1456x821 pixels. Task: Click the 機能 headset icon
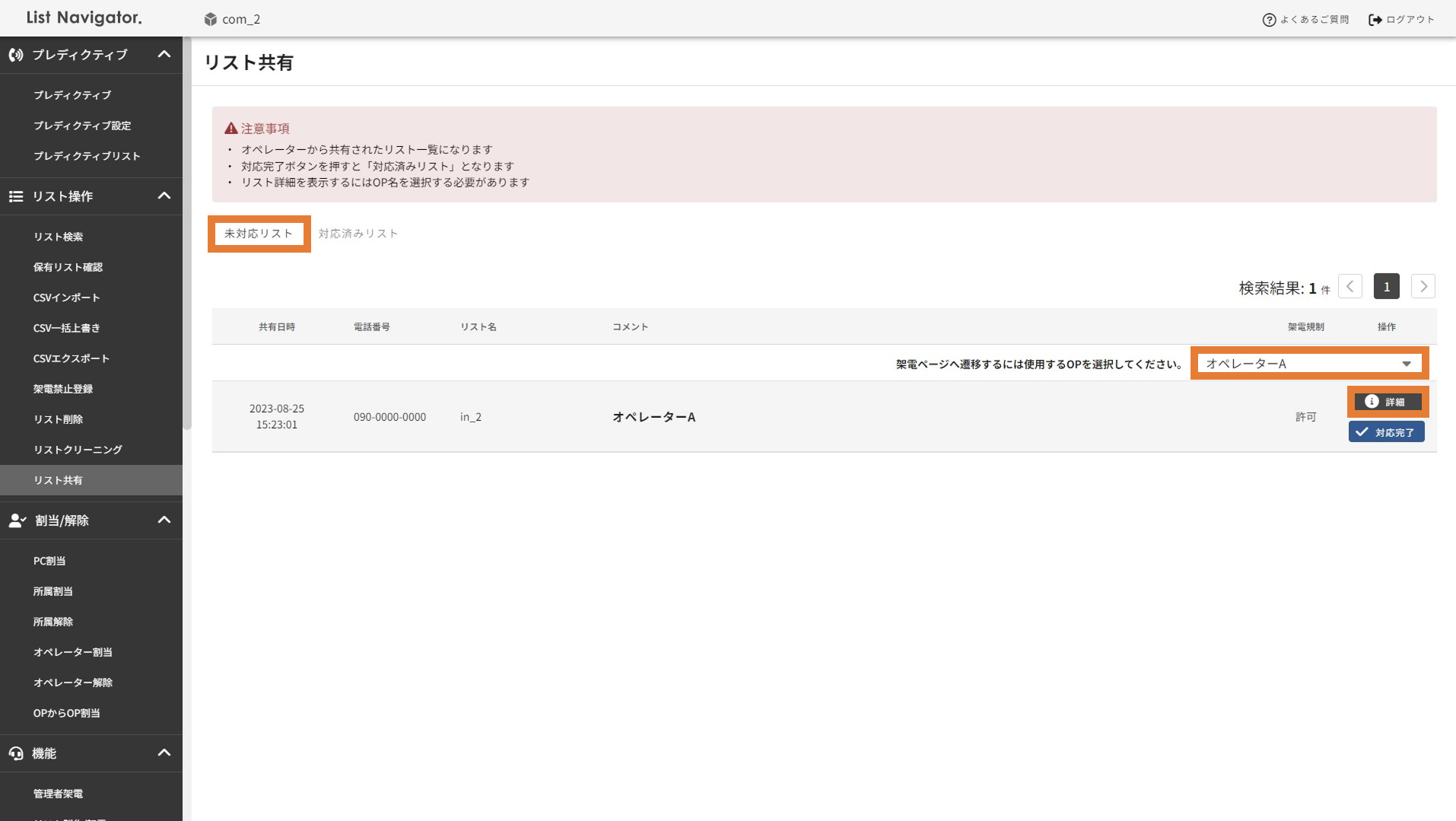[x=16, y=753]
